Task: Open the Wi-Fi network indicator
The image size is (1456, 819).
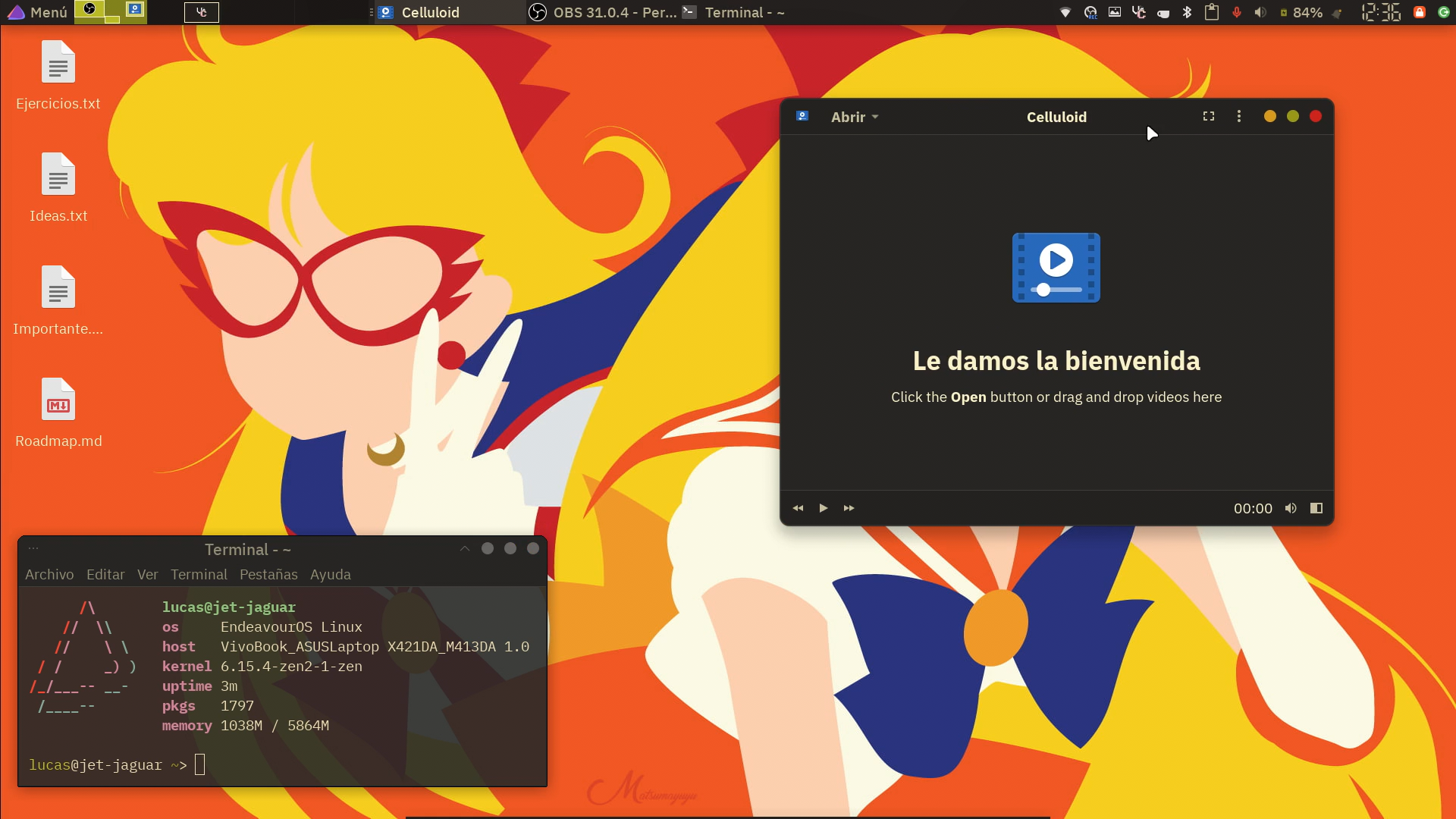Action: pyautogui.click(x=1065, y=12)
